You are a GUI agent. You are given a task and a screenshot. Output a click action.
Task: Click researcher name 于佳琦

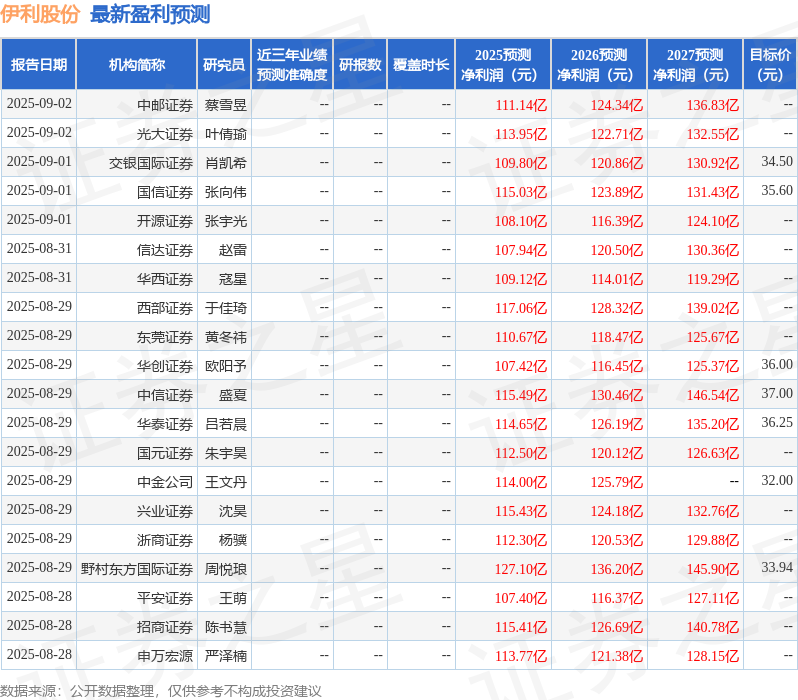(x=226, y=309)
